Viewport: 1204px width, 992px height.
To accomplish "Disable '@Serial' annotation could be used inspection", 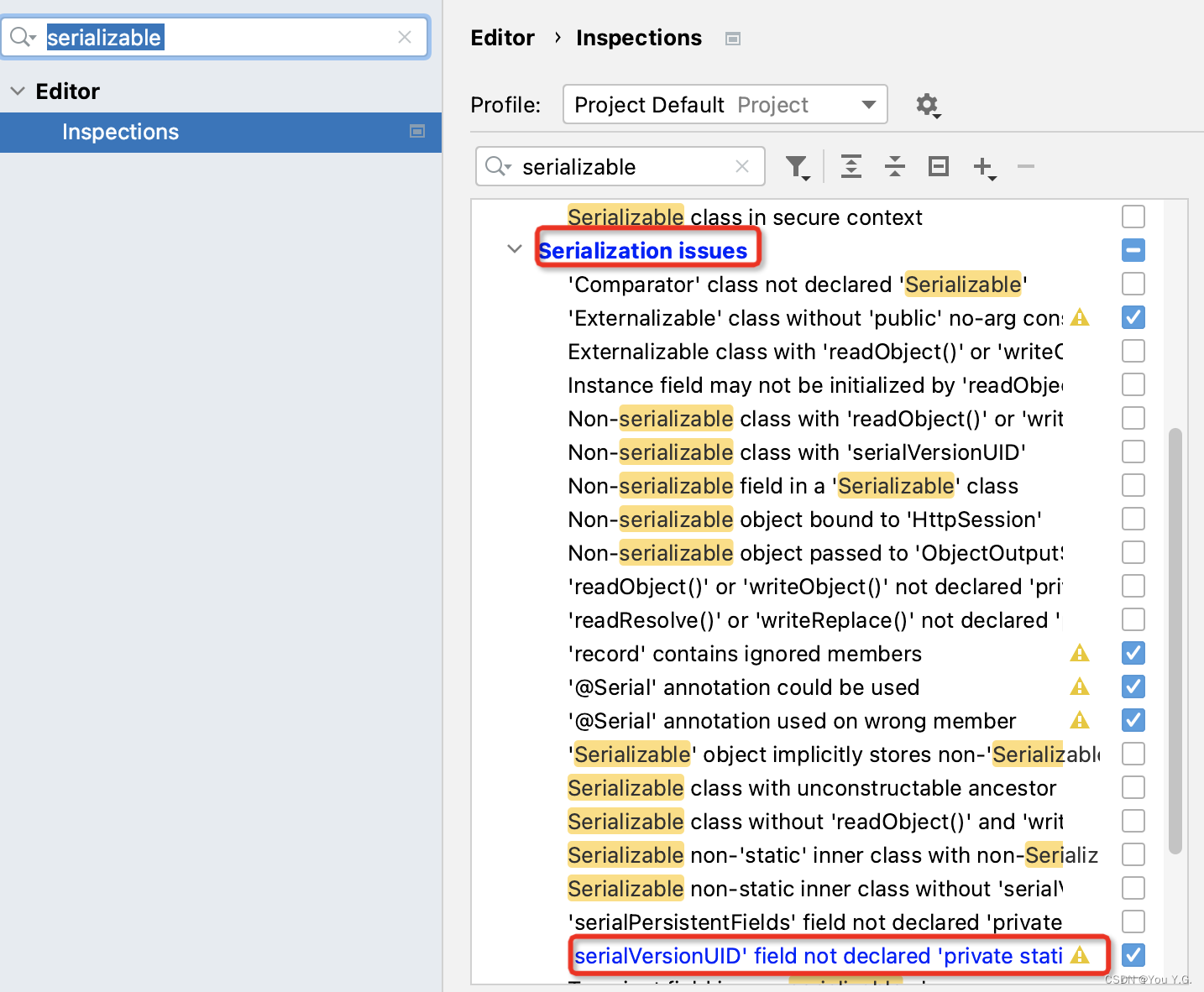I will 1133,687.
